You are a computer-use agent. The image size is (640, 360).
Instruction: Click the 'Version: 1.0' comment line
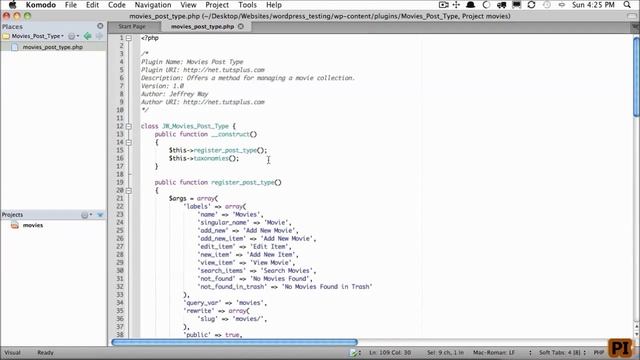pyautogui.click(x=162, y=86)
